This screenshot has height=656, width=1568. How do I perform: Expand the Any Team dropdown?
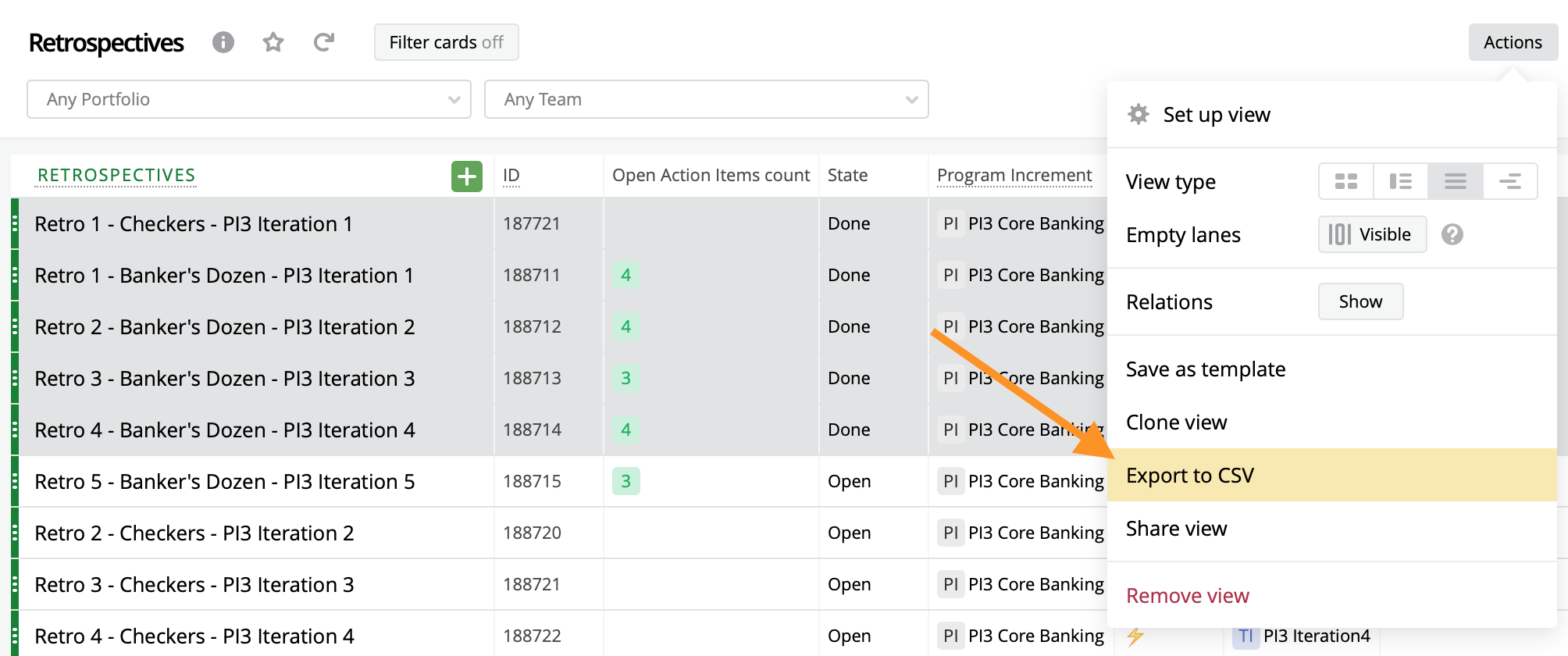click(x=706, y=99)
